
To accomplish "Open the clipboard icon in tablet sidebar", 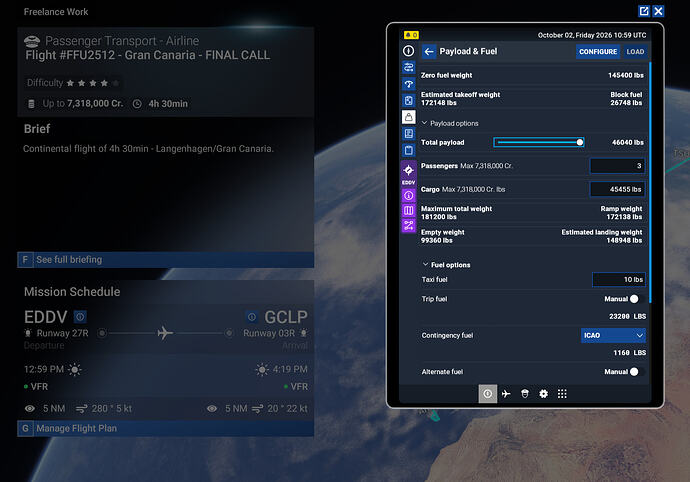I will [x=408, y=151].
